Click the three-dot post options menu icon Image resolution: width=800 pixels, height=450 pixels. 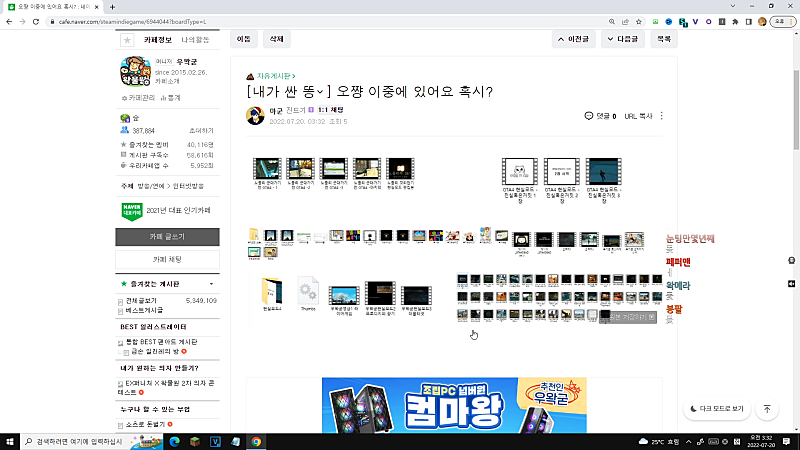point(661,116)
